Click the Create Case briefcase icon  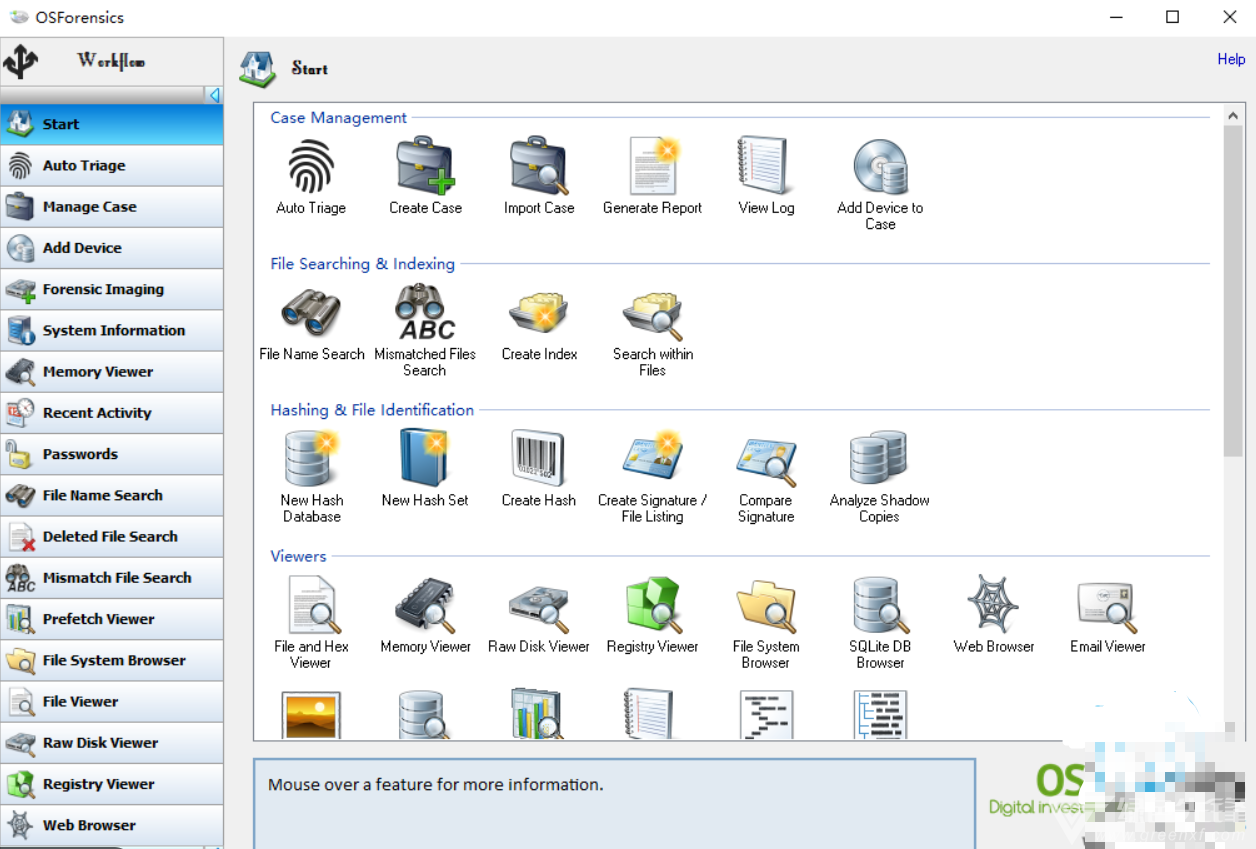click(x=425, y=166)
